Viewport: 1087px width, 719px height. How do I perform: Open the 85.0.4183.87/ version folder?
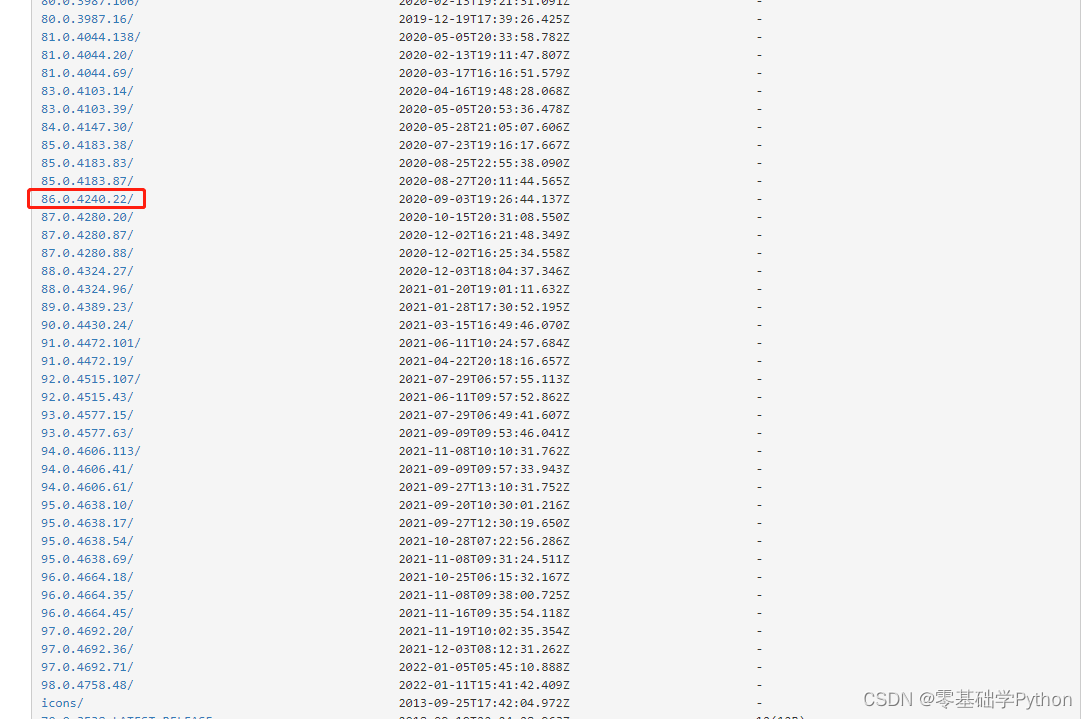87,181
